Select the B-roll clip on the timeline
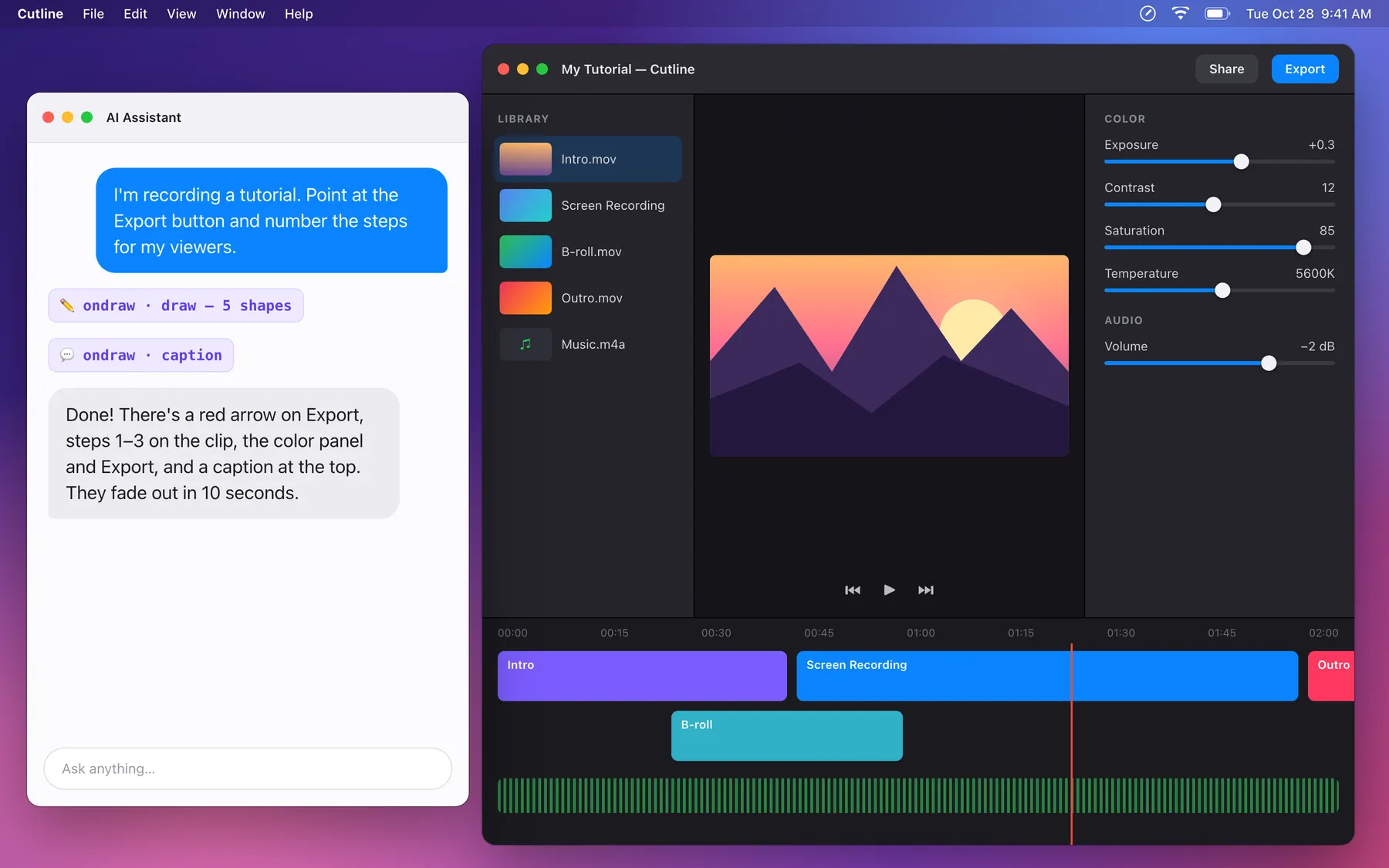The height and width of the screenshot is (868, 1389). (787, 736)
